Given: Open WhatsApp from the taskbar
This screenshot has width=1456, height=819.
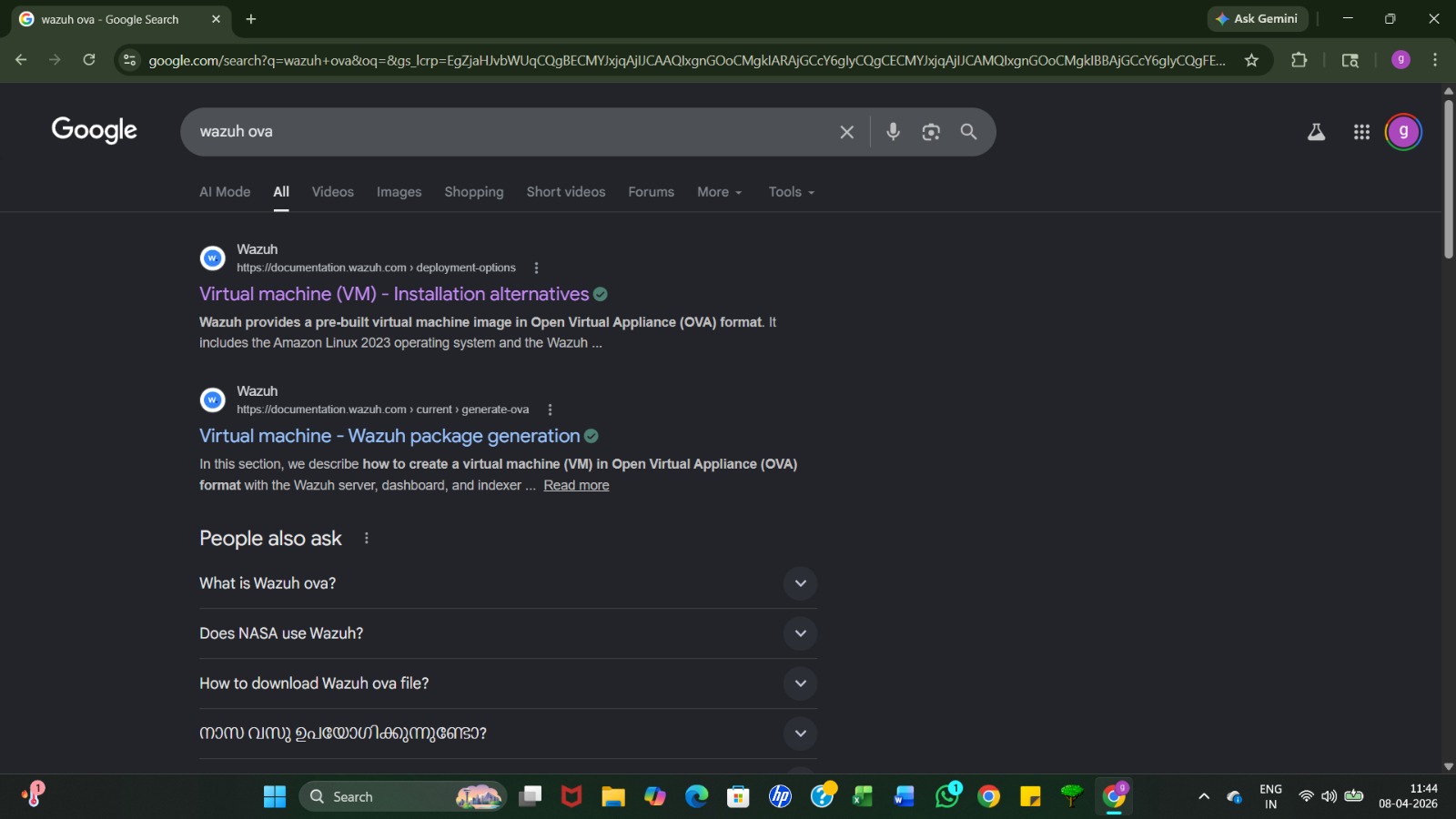Looking at the screenshot, I should (947, 797).
